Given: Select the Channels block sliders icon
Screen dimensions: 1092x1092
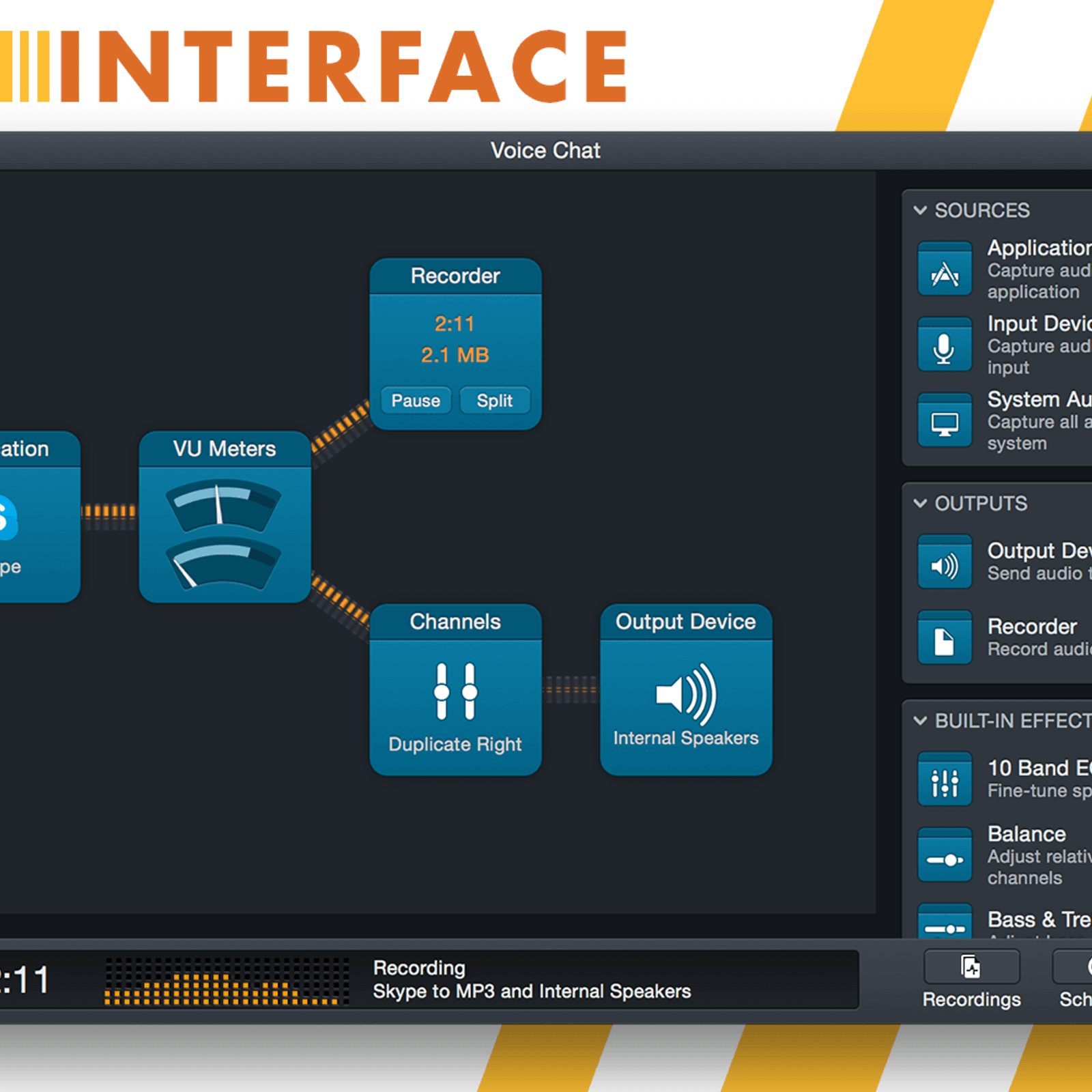Looking at the screenshot, I should (x=455, y=691).
